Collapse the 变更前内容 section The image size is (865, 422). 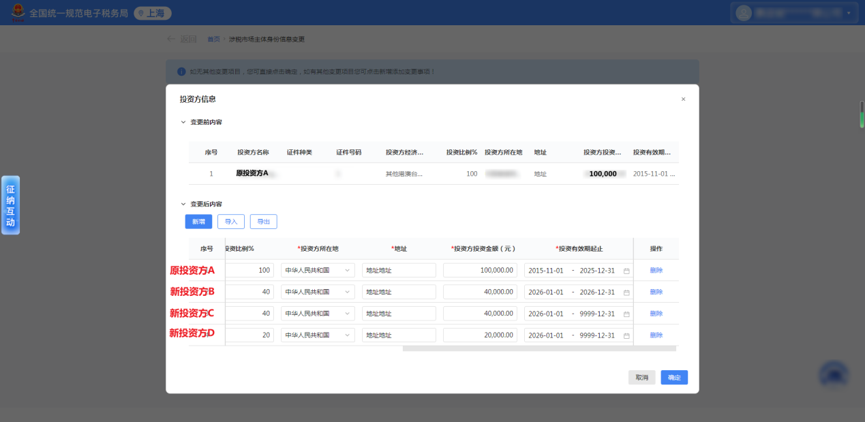183,122
